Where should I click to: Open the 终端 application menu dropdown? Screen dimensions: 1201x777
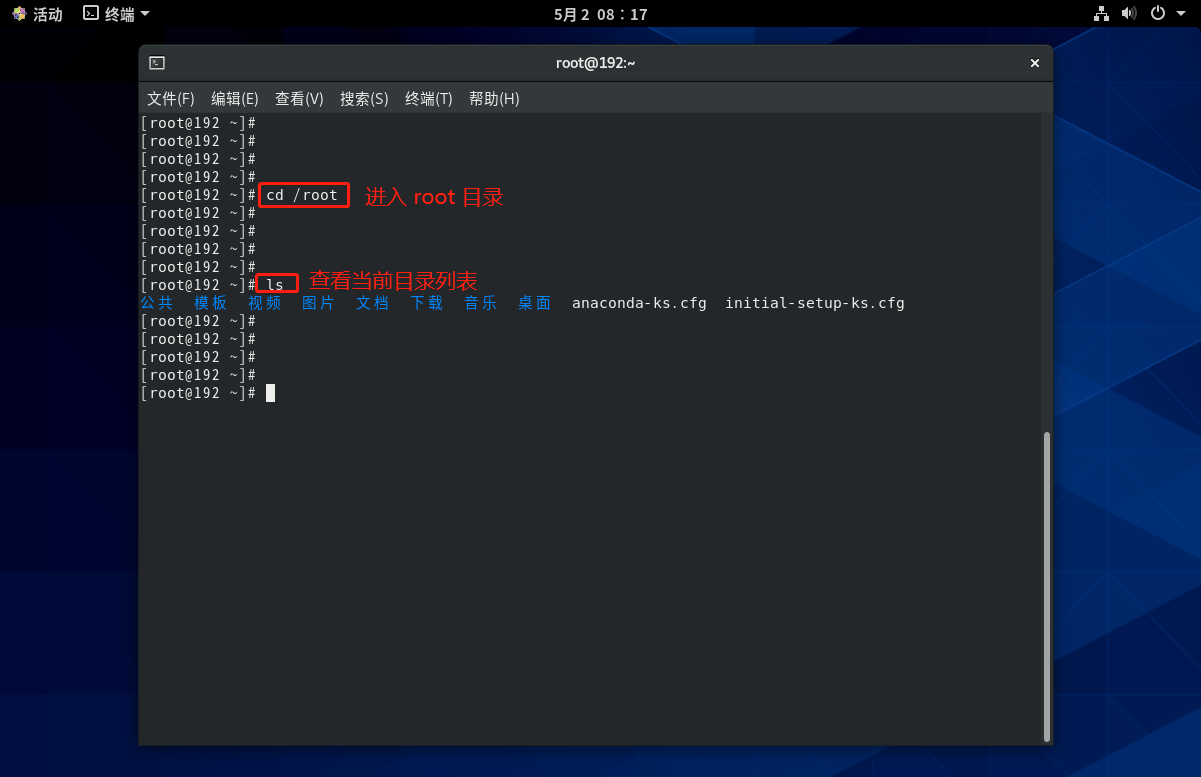[145, 14]
